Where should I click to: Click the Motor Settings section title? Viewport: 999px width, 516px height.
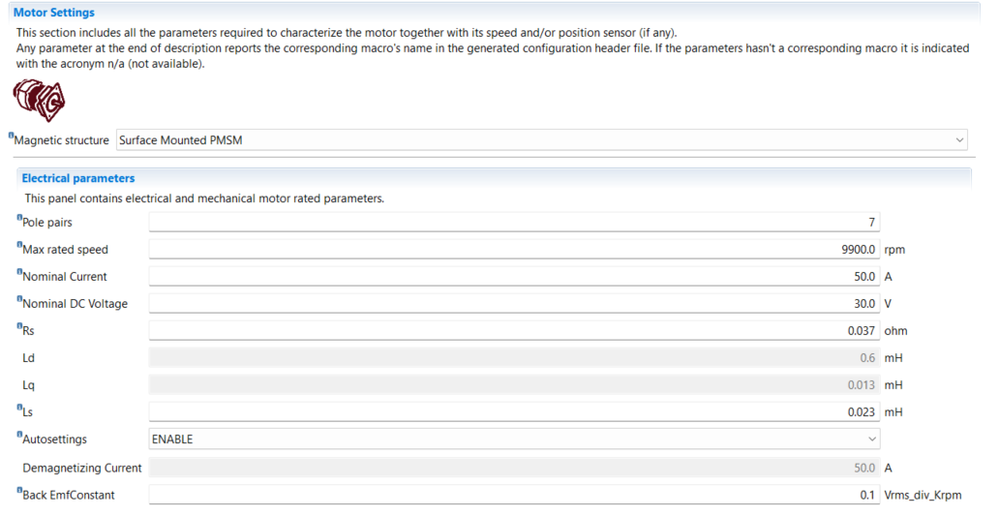tap(54, 13)
